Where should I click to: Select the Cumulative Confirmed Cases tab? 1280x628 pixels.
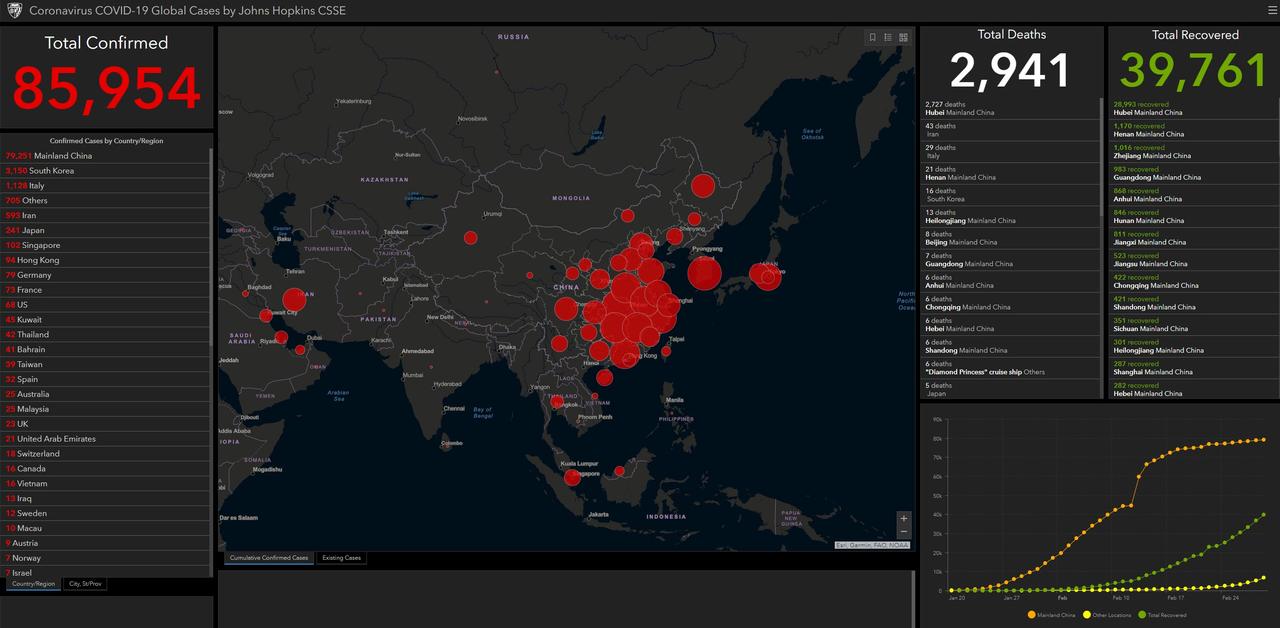click(269, 558)
